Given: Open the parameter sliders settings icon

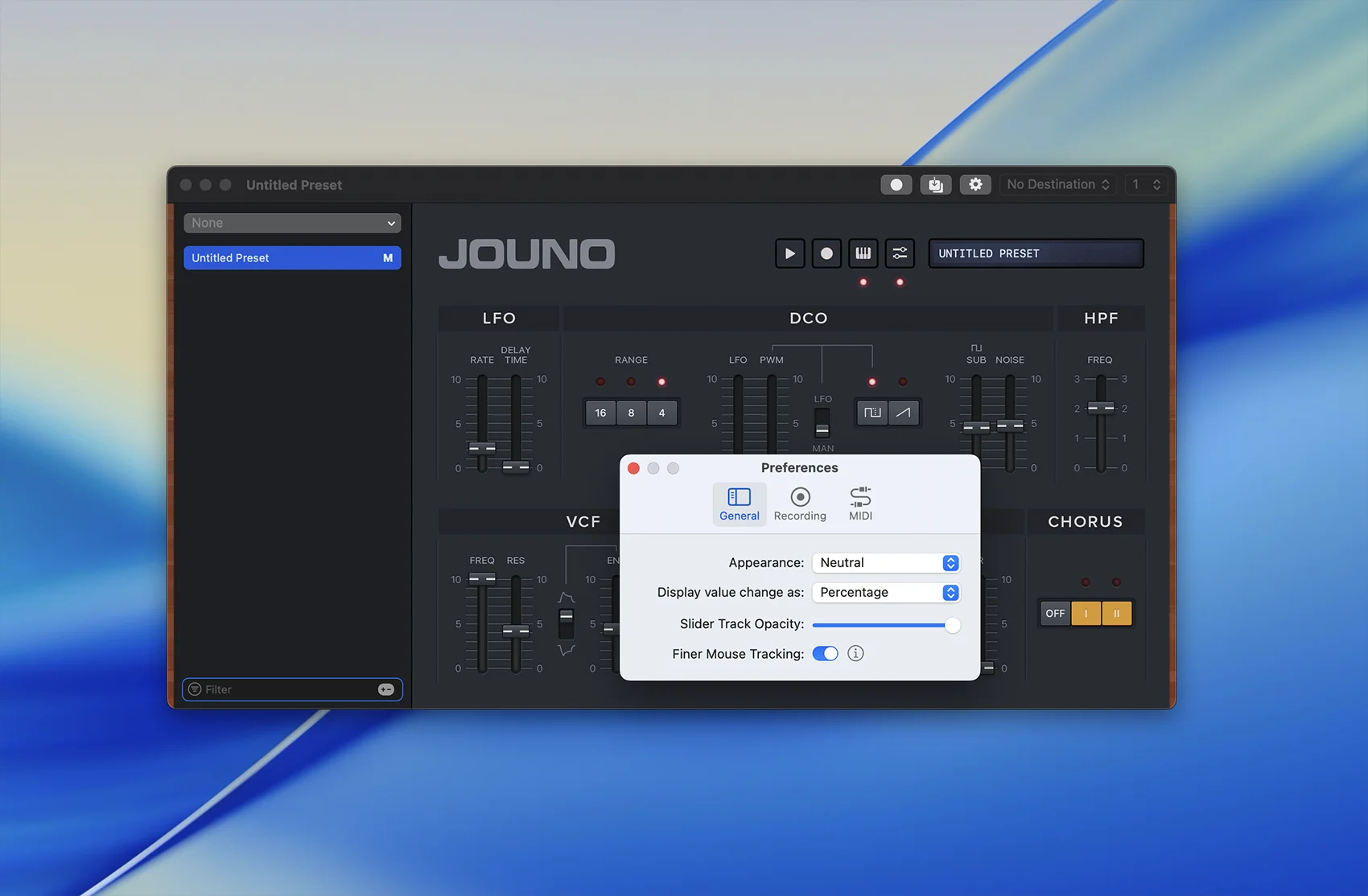Looking at the screenshot, I should [900, 253].
